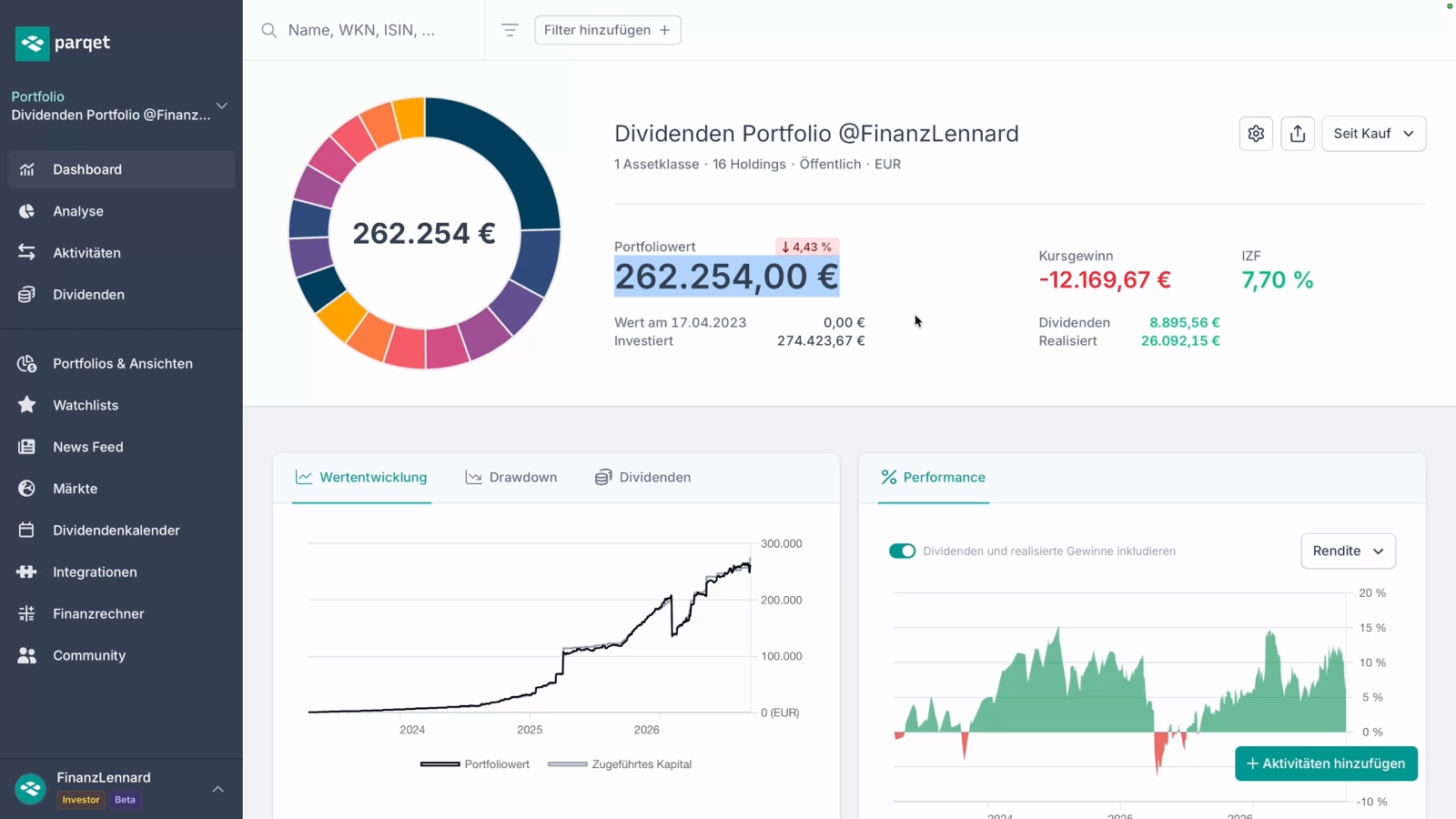
Task: Expand the portfolio selector chevron
Action: (x=221, y=106)
